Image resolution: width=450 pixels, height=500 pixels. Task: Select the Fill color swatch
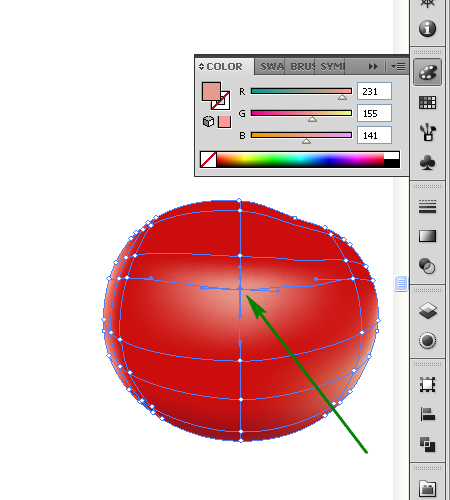211,91
